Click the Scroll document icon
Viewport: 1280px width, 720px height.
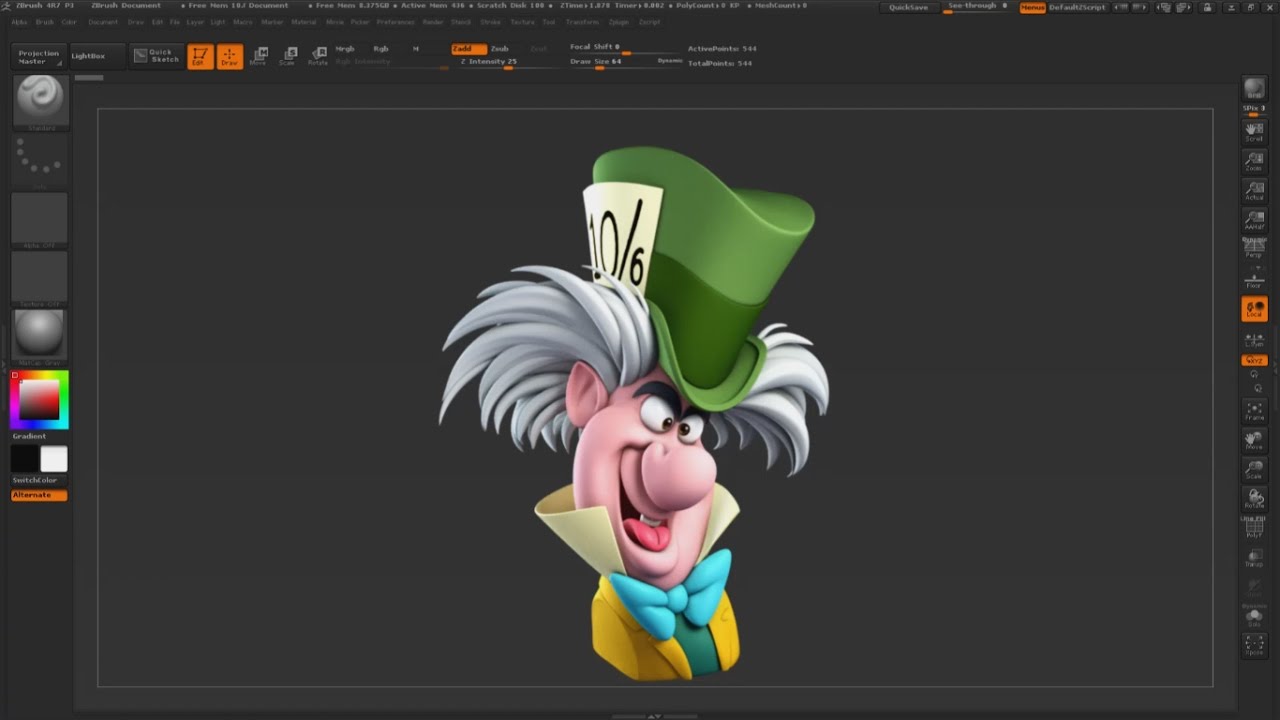tap(1254, 131)
